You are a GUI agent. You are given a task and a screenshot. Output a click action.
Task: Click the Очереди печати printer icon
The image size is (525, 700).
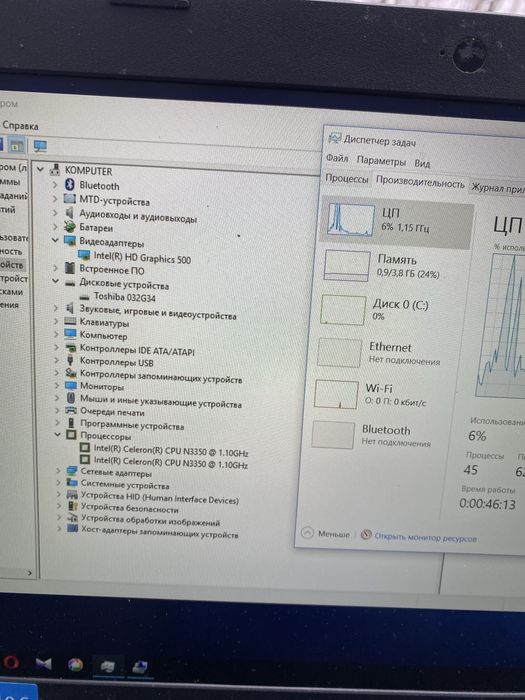pyautogui.click(x=71, y=410)
